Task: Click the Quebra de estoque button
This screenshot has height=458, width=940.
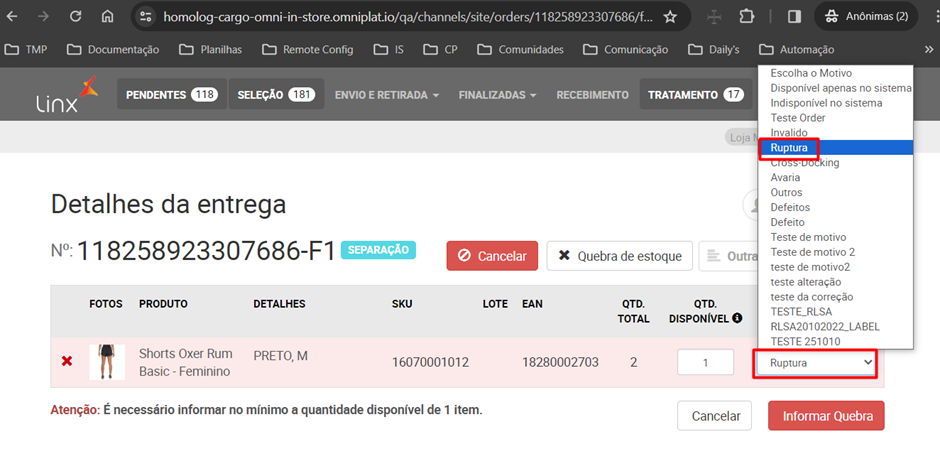Action: point(619,256)
